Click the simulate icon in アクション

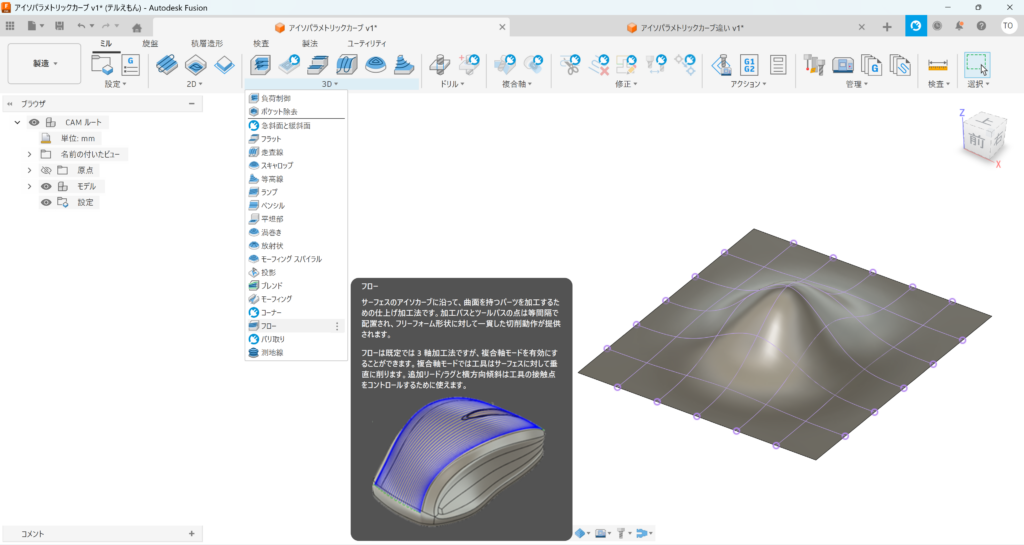720,65
